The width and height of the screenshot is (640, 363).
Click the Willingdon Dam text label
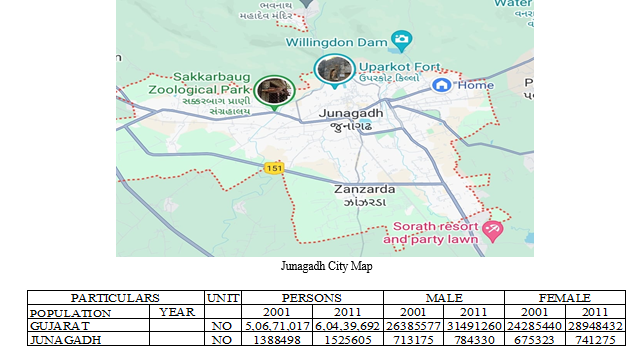[x=336, y=42]
